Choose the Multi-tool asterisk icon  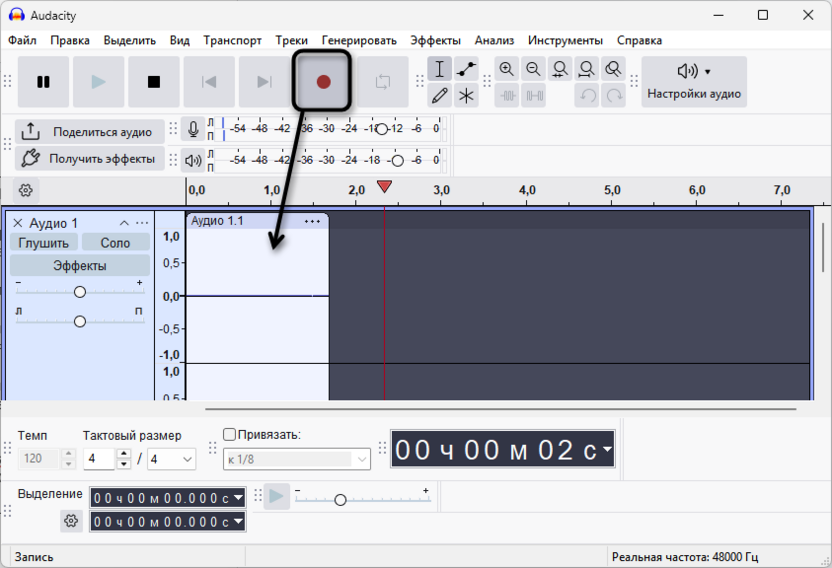coord(466,96)
